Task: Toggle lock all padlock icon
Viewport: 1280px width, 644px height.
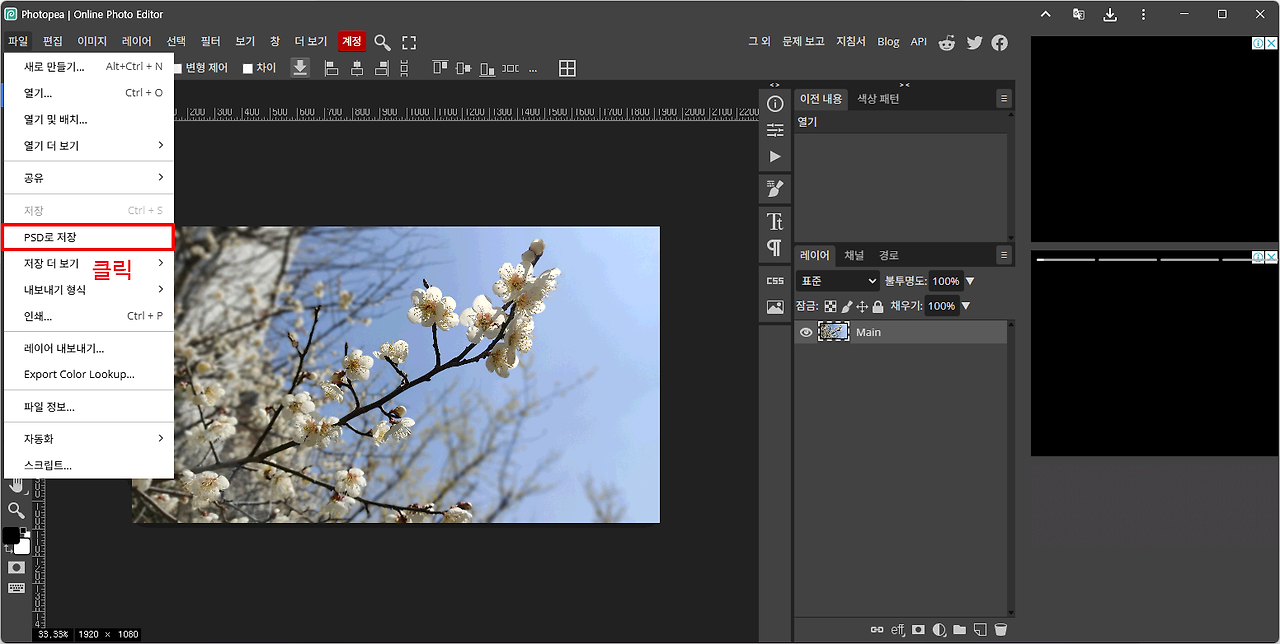Action: click(878, 306)
